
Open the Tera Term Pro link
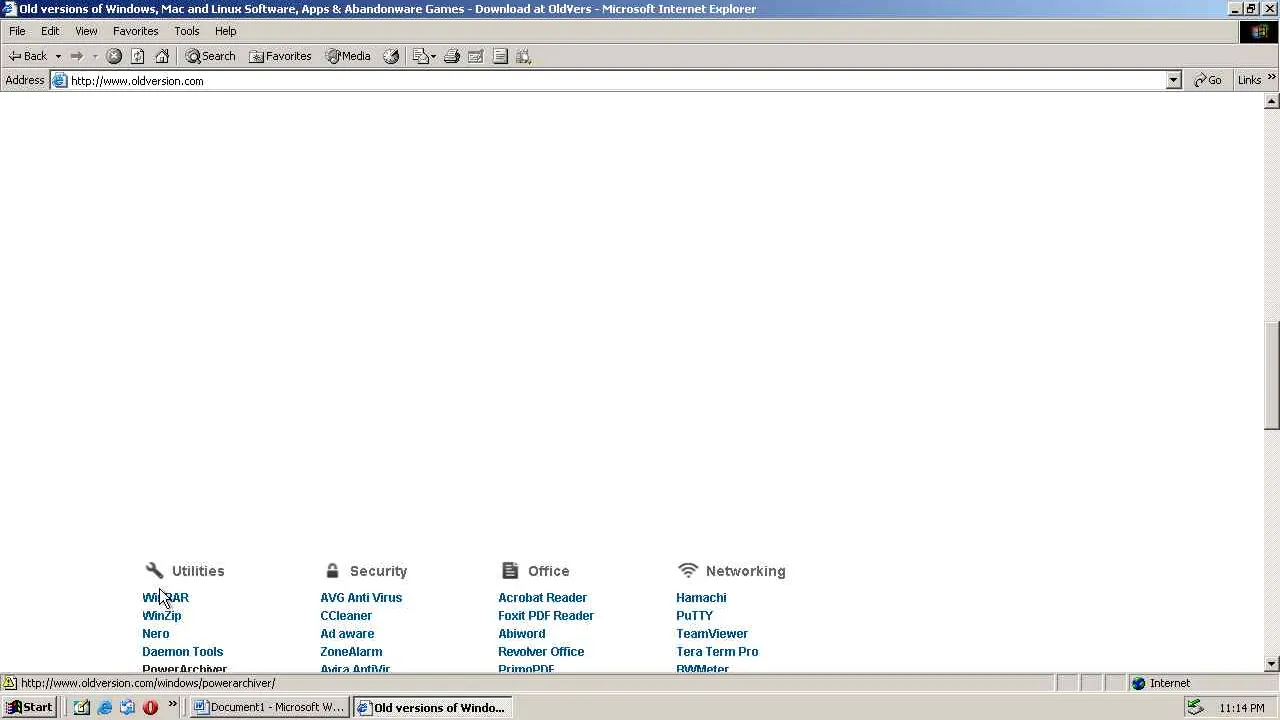pyautogui.click(x=717, y=652)
